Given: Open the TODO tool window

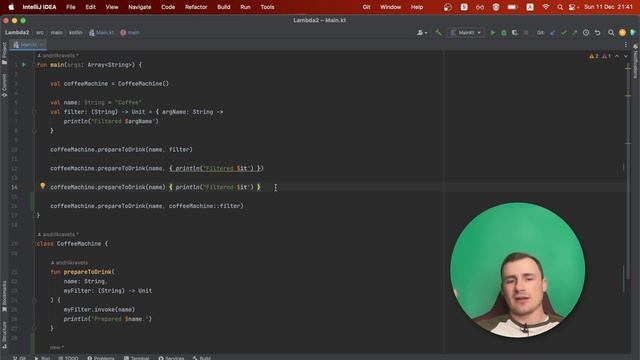Looking at the screenshot, I should click(68, 358).
